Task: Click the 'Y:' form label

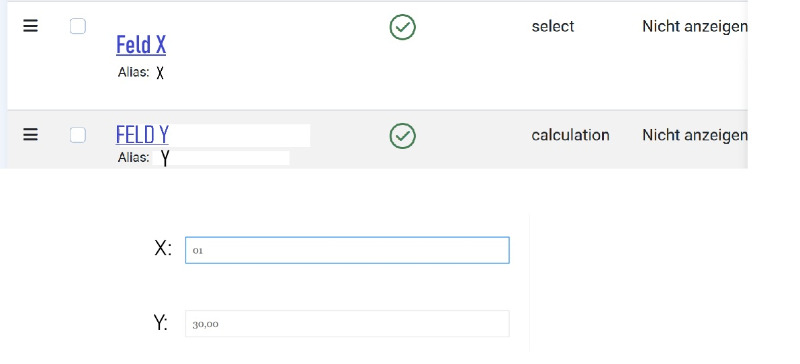Action: click(161, 323)
